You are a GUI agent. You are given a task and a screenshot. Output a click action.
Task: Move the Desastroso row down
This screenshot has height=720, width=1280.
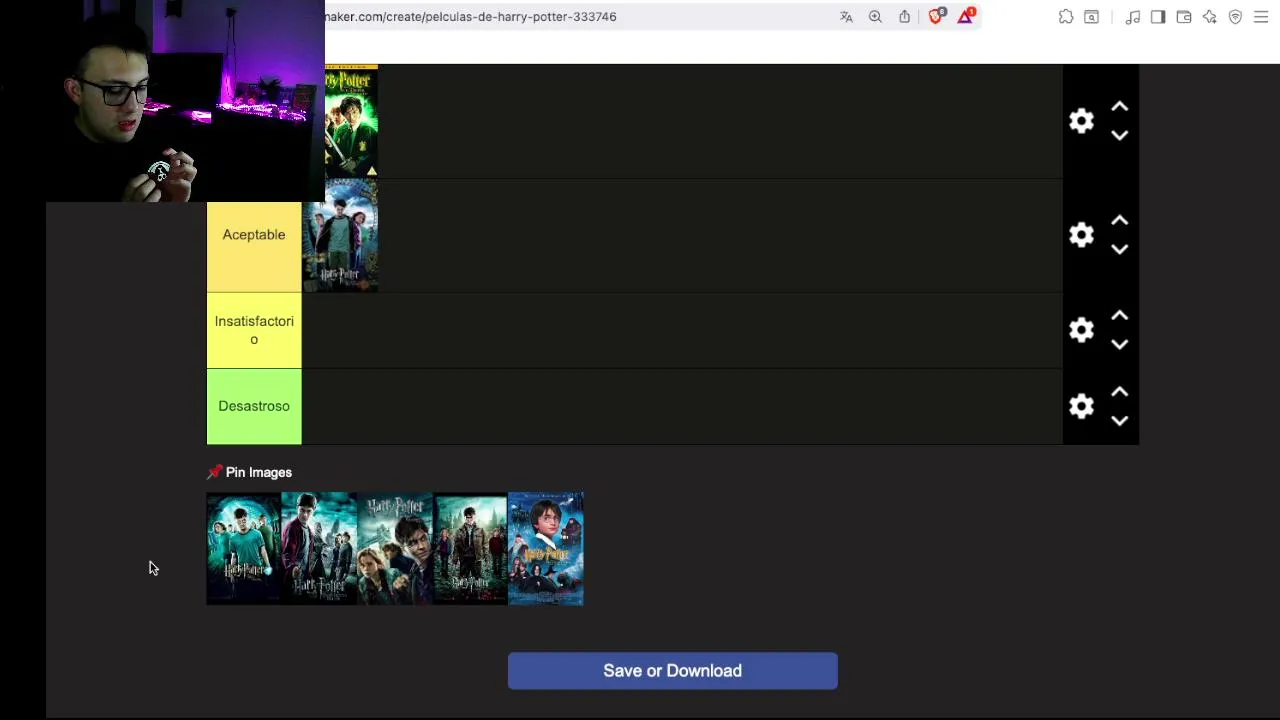coord(1120,420)
